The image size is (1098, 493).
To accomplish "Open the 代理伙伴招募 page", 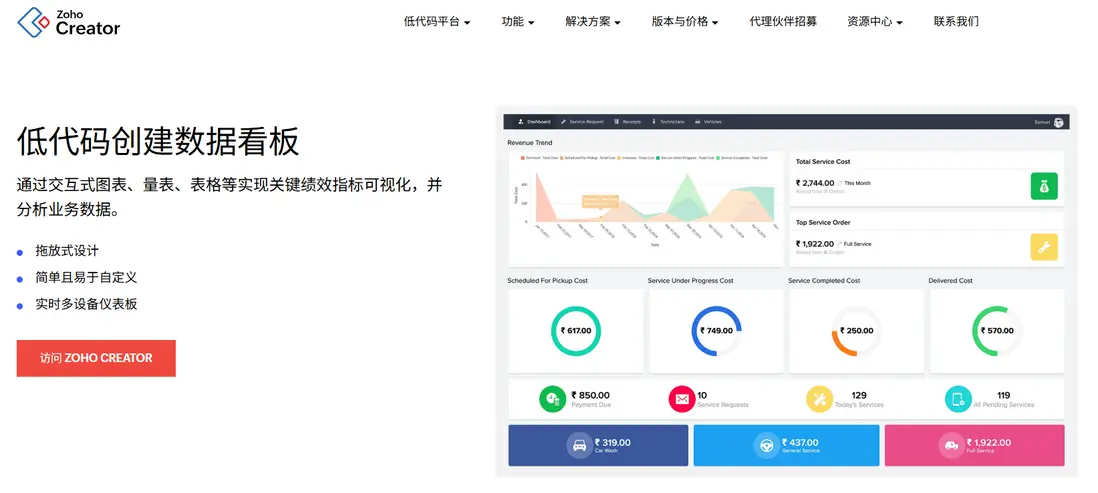I will (x=783, y=22).
